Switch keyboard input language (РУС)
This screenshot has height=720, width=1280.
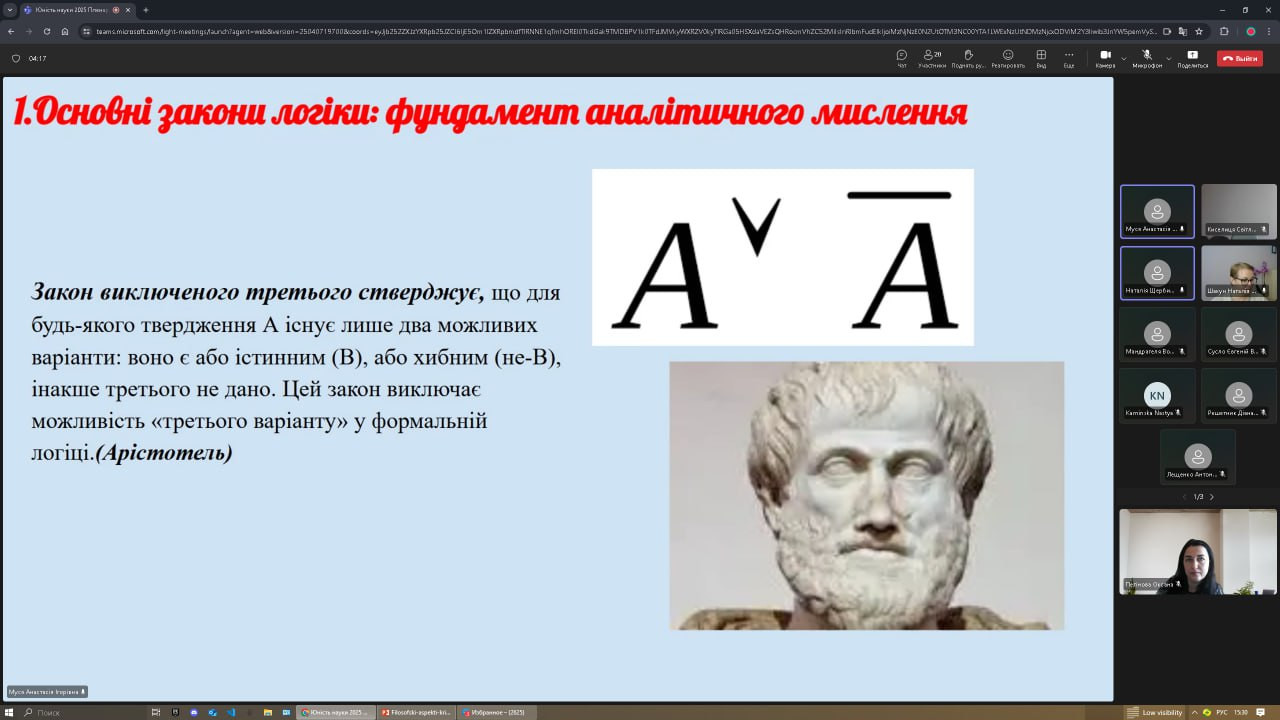pyautogui.click(x=1220, y=712)
